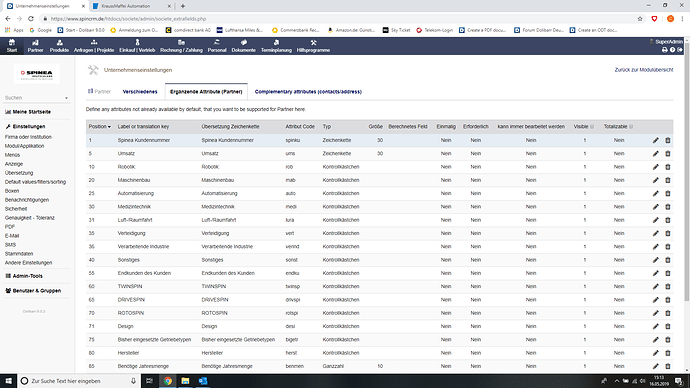
Task: Edit the Automatisierung attribute
Action: tap(656, 193)
